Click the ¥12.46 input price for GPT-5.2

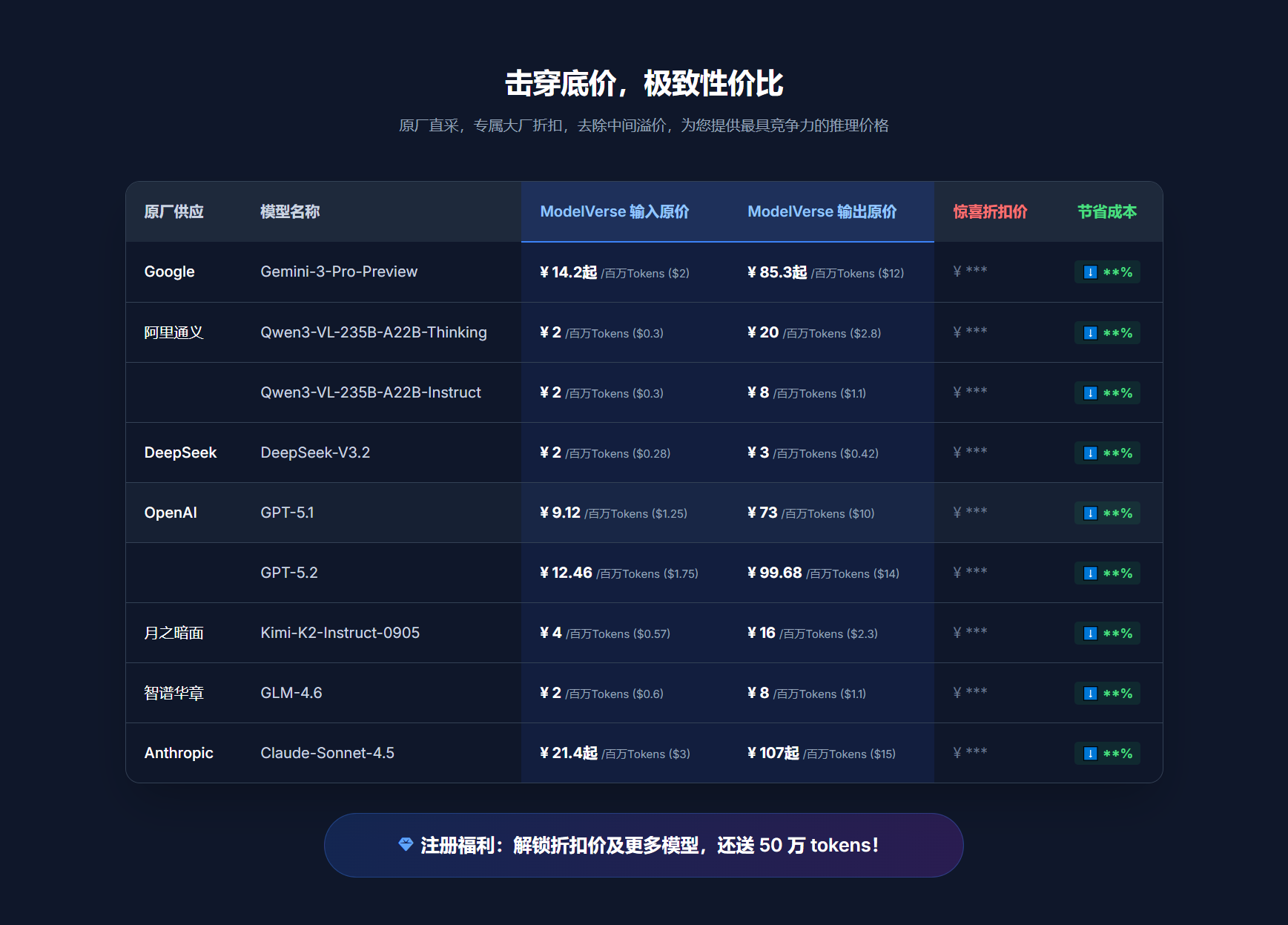click(567, 573)
